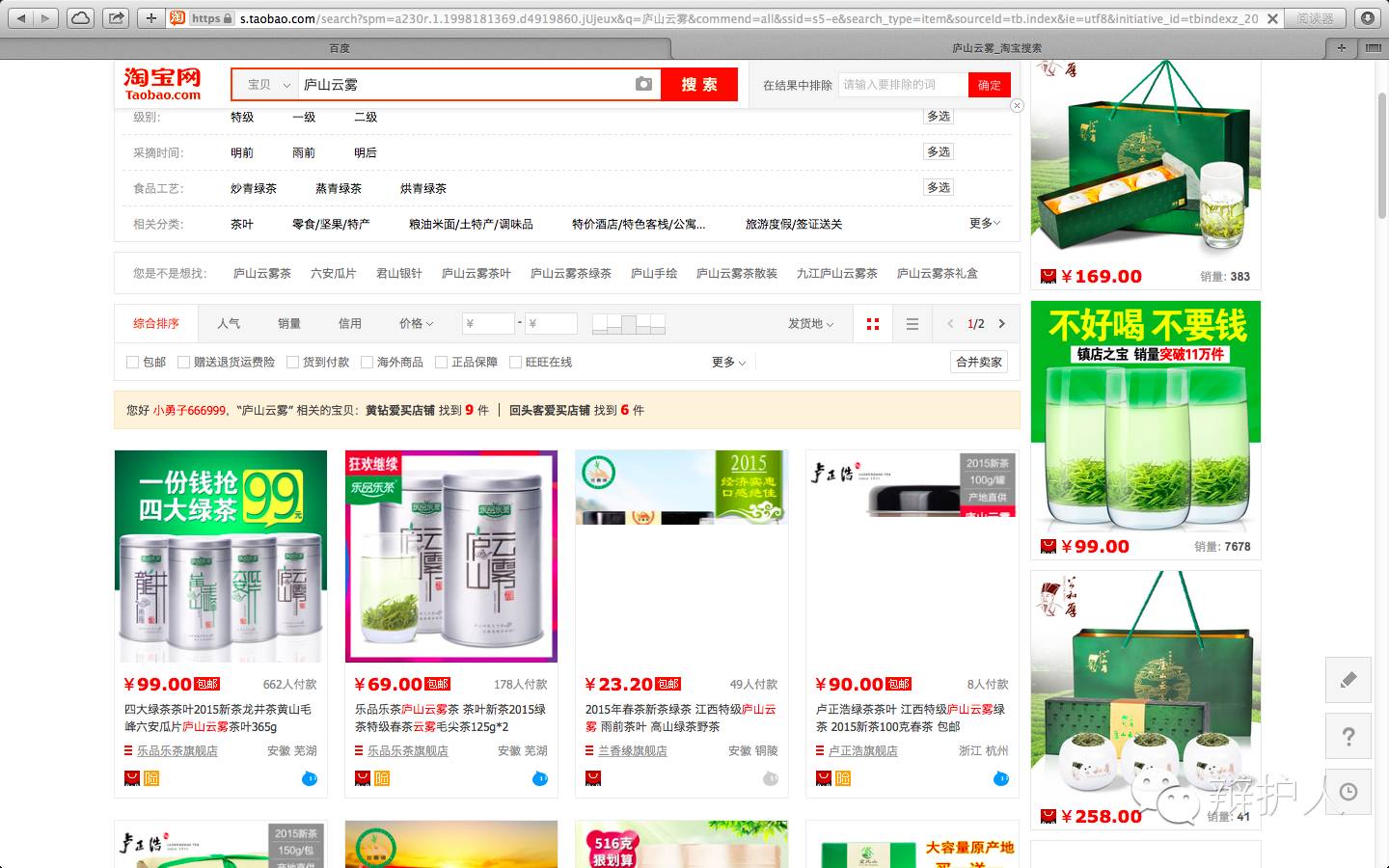The height and width of the screenshot is (868, 1389).
Task: Toggle the 包邮 checkbox
Action: click(133, 363)
